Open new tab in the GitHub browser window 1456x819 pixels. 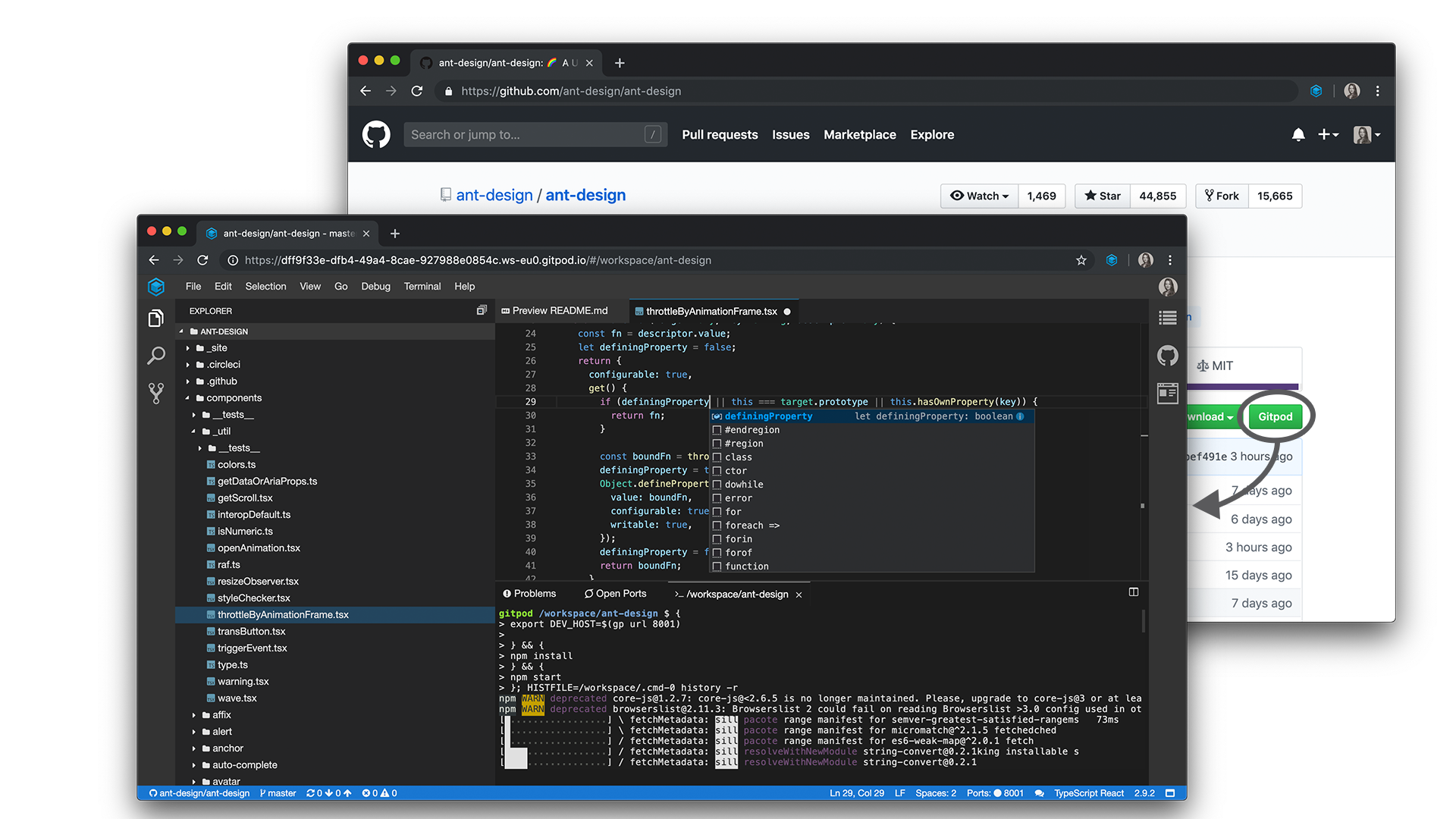(620, 63)
